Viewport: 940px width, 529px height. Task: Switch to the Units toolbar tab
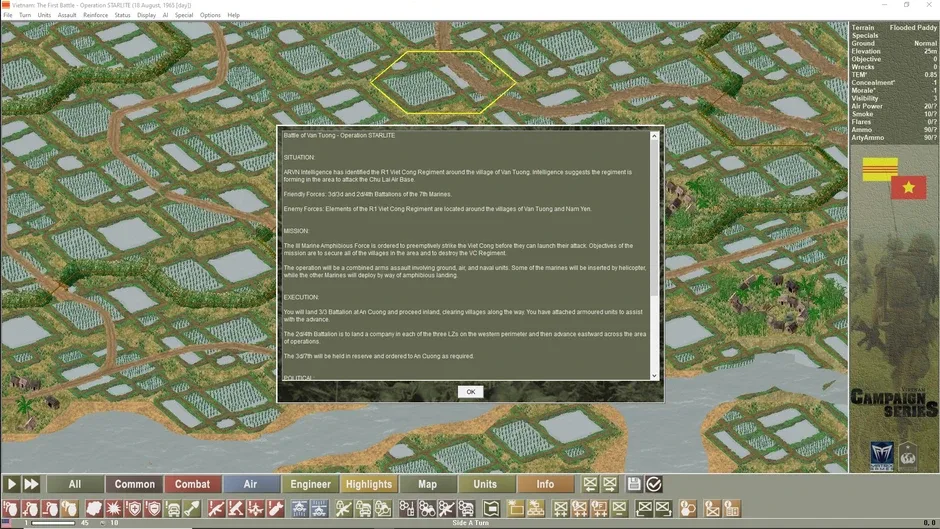pos(485,484)
